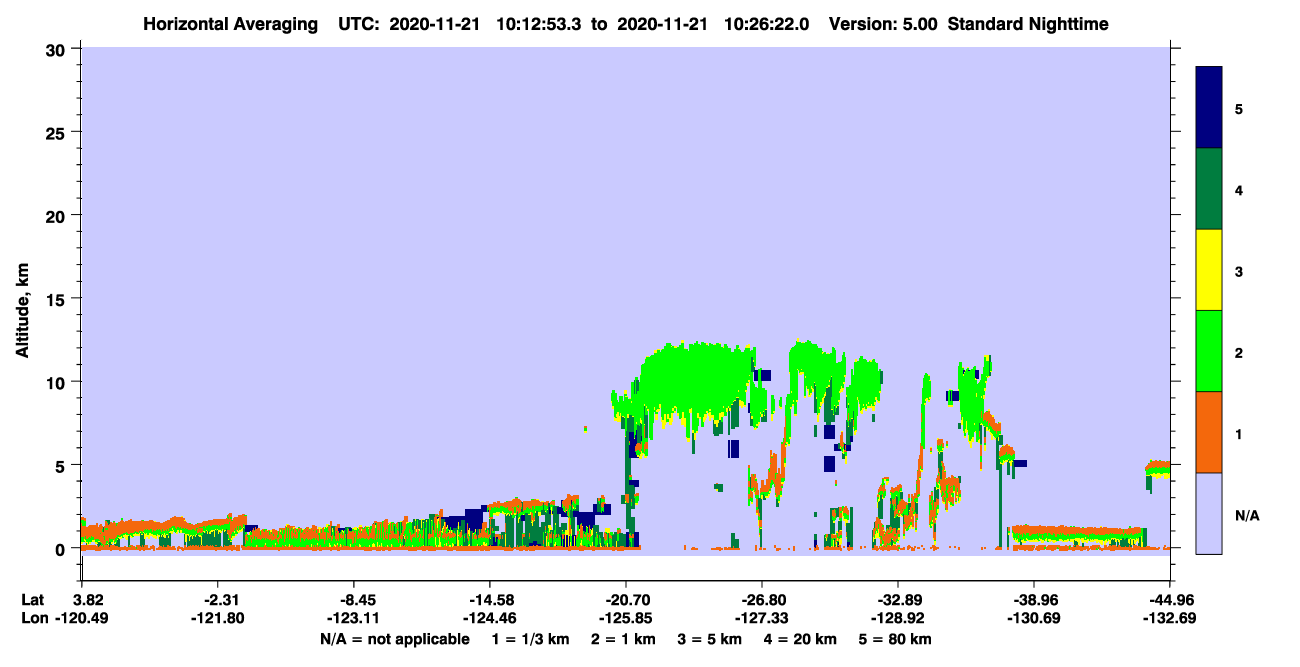Click the '4 = 20 km' legend text
The width and height of the screenshot is (1300, 667).
tap(801, 639)
